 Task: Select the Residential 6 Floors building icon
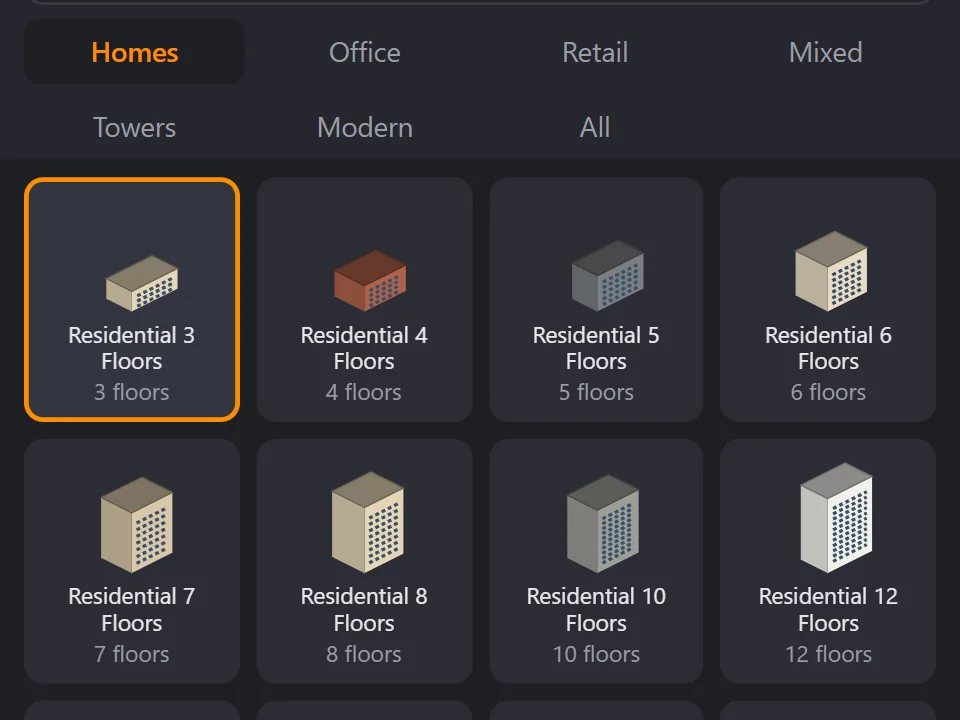coord(831,271)
